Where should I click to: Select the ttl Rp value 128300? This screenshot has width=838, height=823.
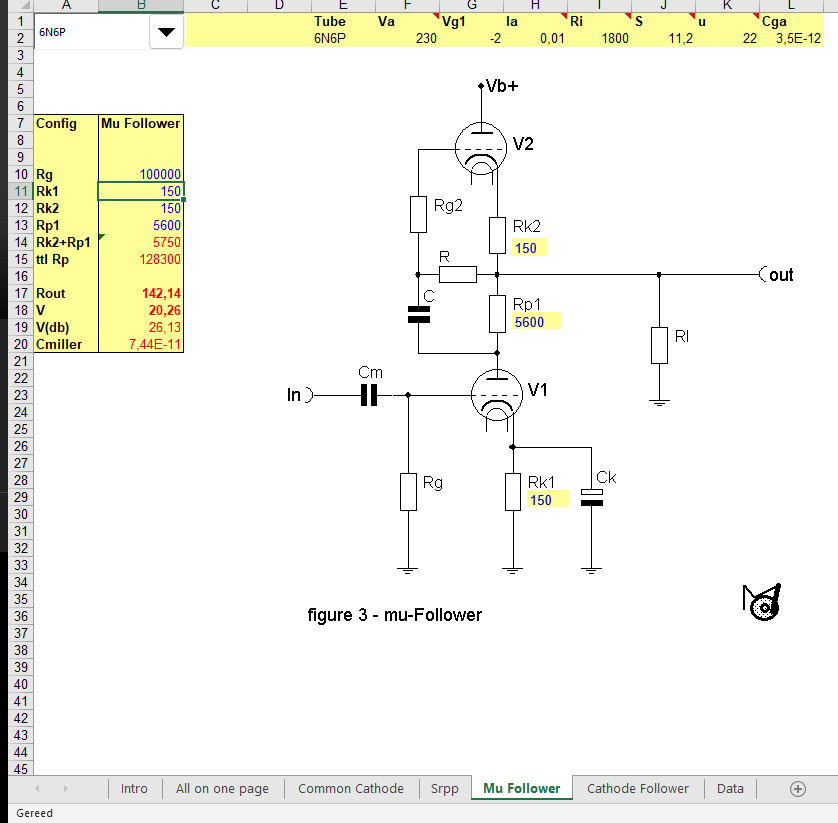pos(141,260)
